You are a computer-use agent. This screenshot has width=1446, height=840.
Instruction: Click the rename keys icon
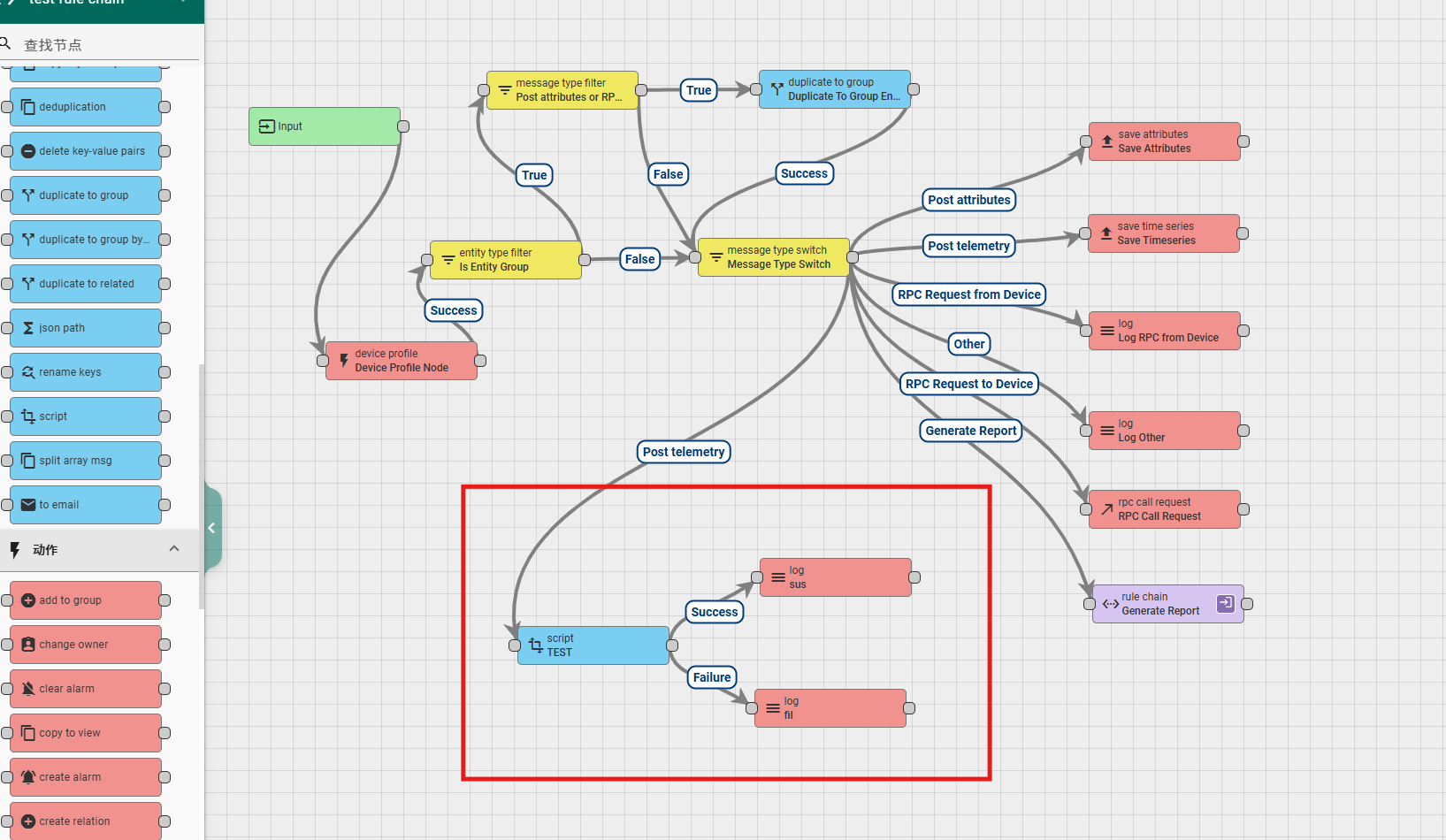pos(28,372)
